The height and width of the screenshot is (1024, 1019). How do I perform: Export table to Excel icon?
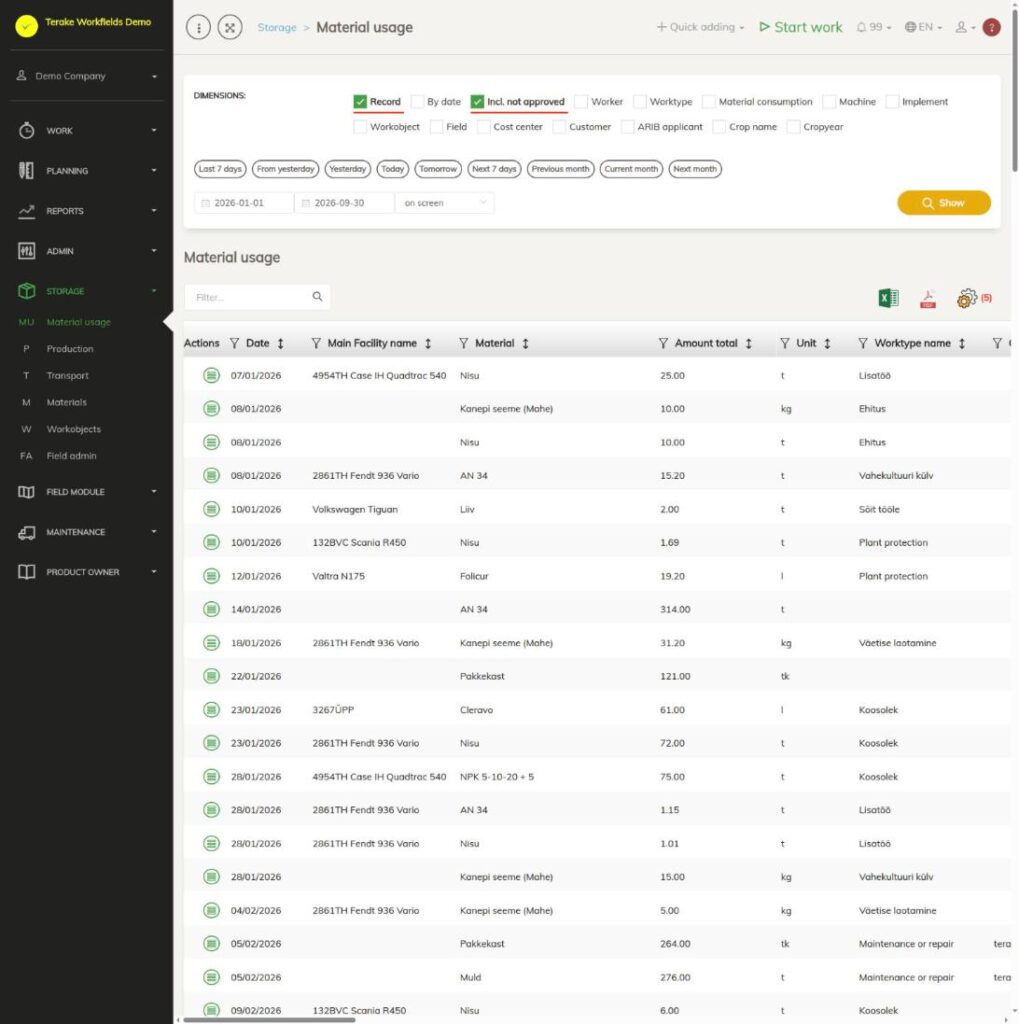[x=888, y=298]
